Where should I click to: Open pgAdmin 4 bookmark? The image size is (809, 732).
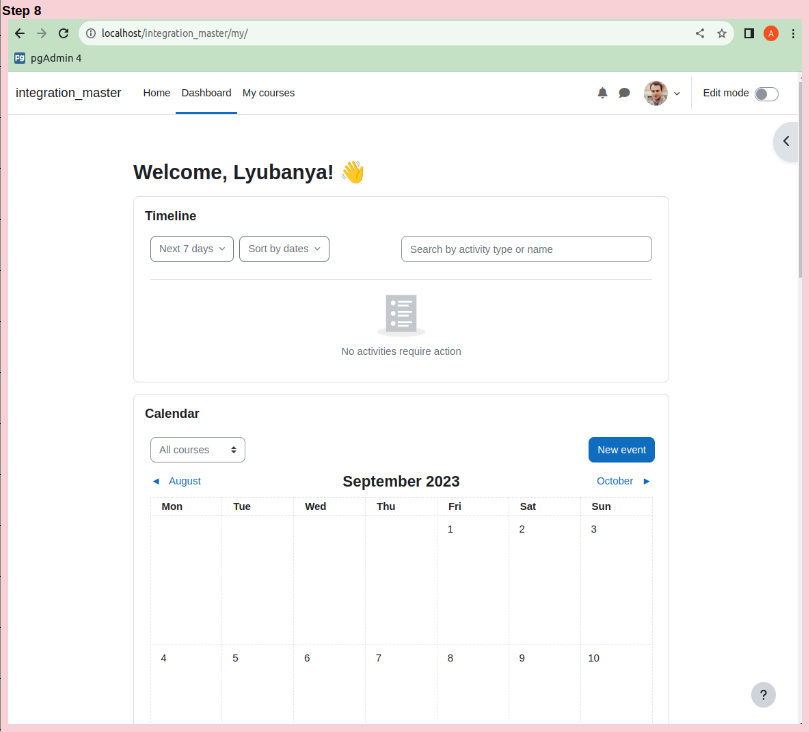[x=48, y=58]
